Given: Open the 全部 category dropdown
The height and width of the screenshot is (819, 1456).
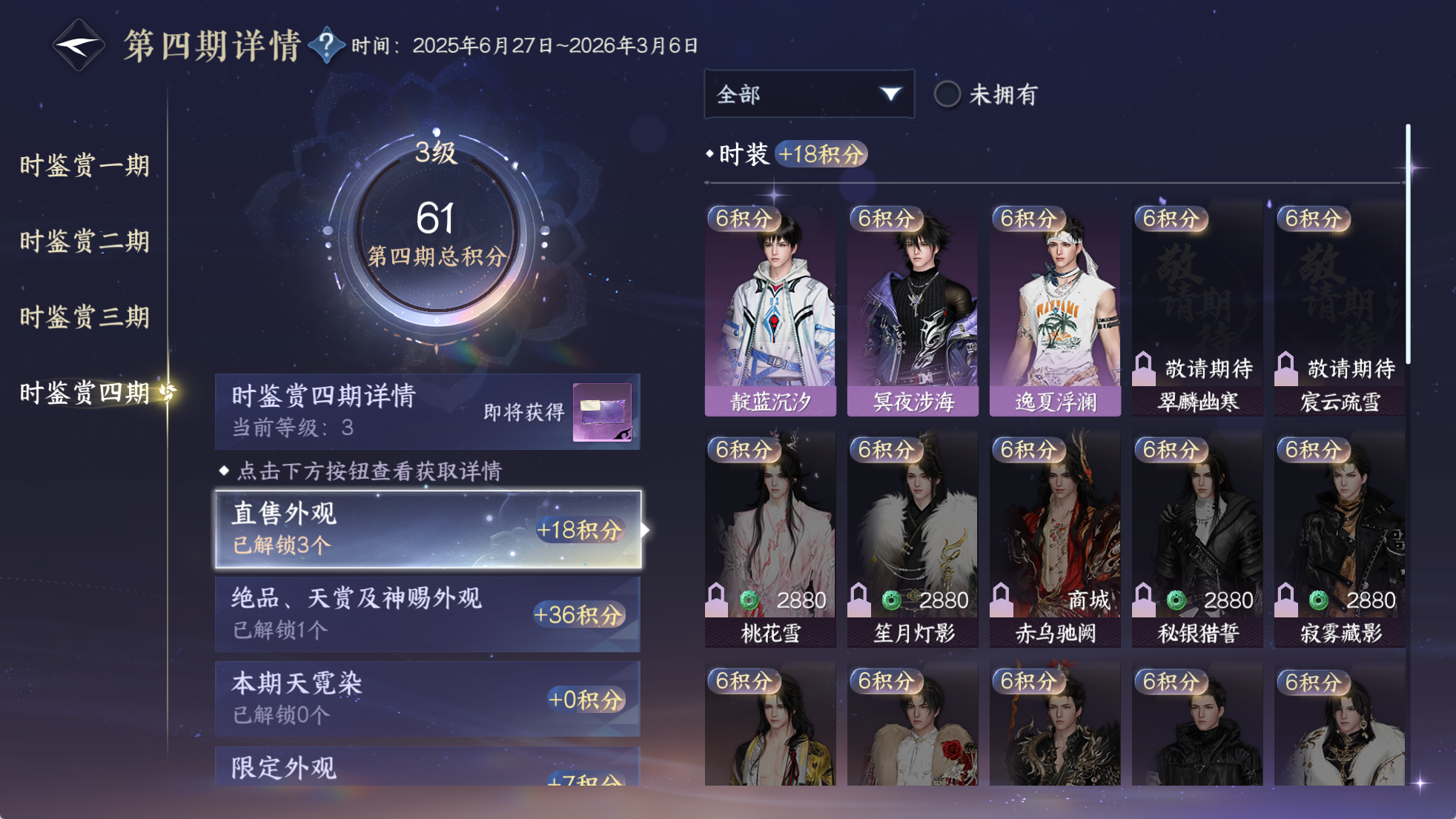Looking at the screenshot, I should click(809, 94).
